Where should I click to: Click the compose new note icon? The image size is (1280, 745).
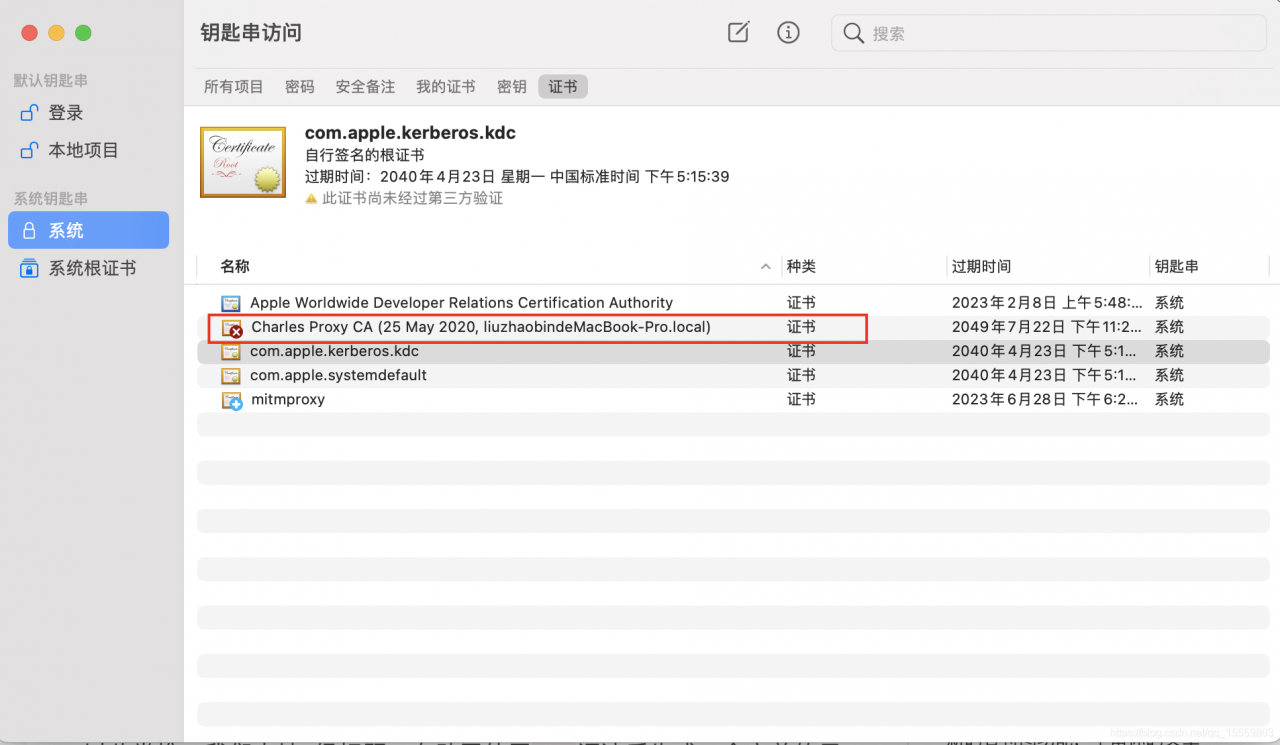[738, 32]
